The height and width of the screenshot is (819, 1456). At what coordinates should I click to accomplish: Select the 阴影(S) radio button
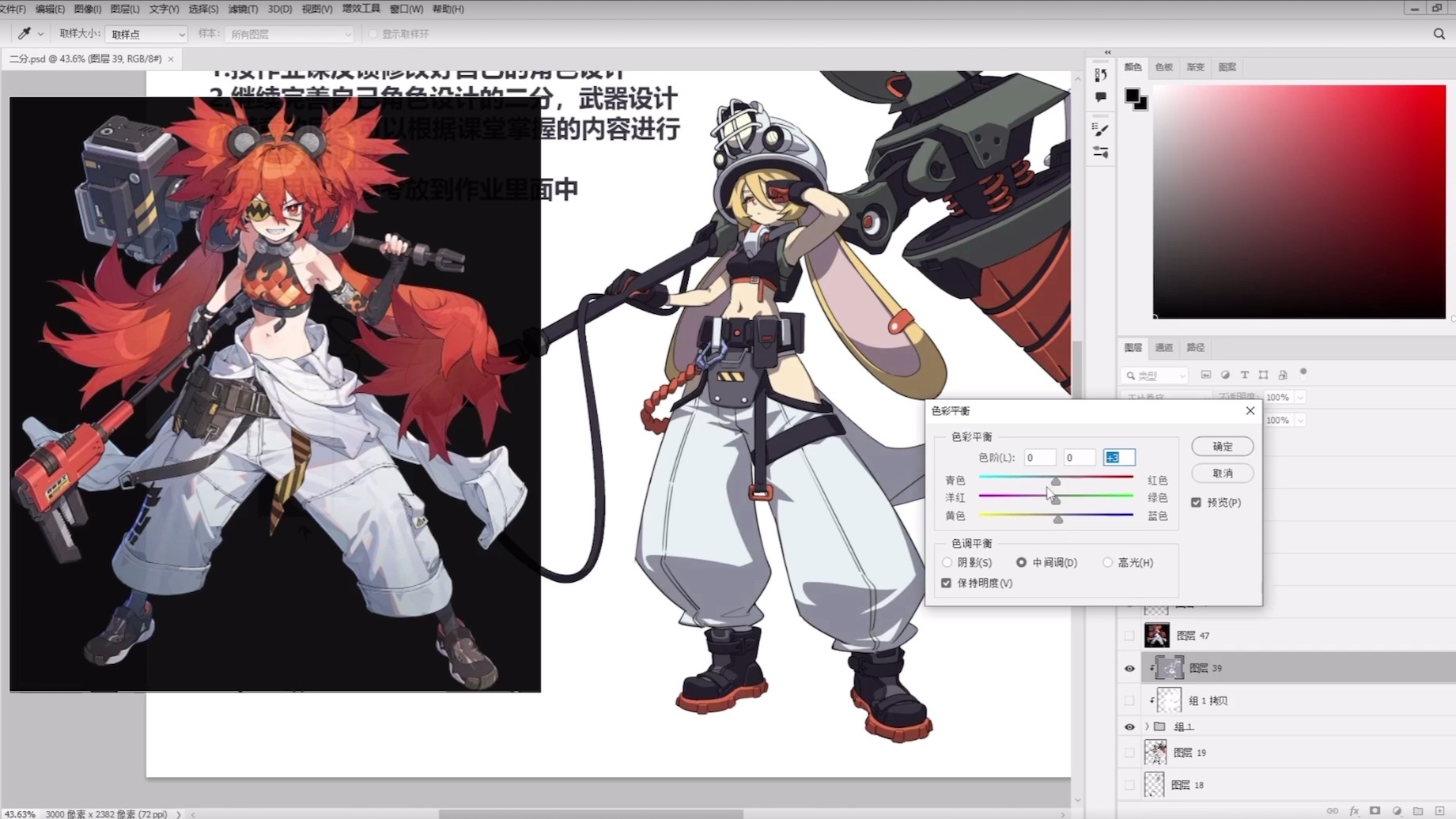[x=947, y=563]
